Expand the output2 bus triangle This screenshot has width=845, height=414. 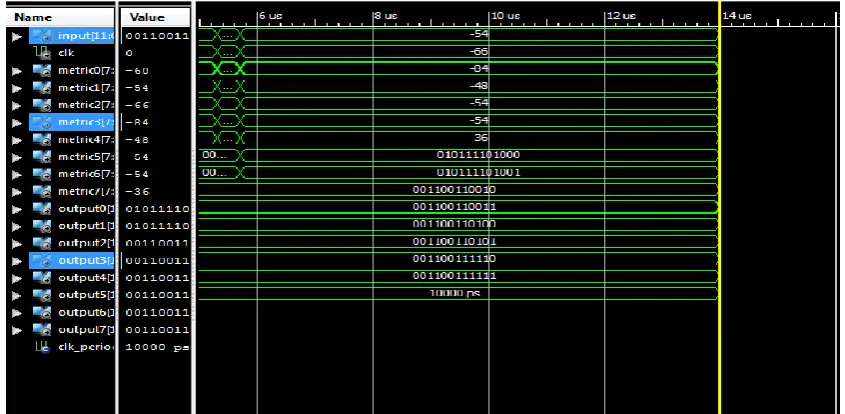[17, 243]
